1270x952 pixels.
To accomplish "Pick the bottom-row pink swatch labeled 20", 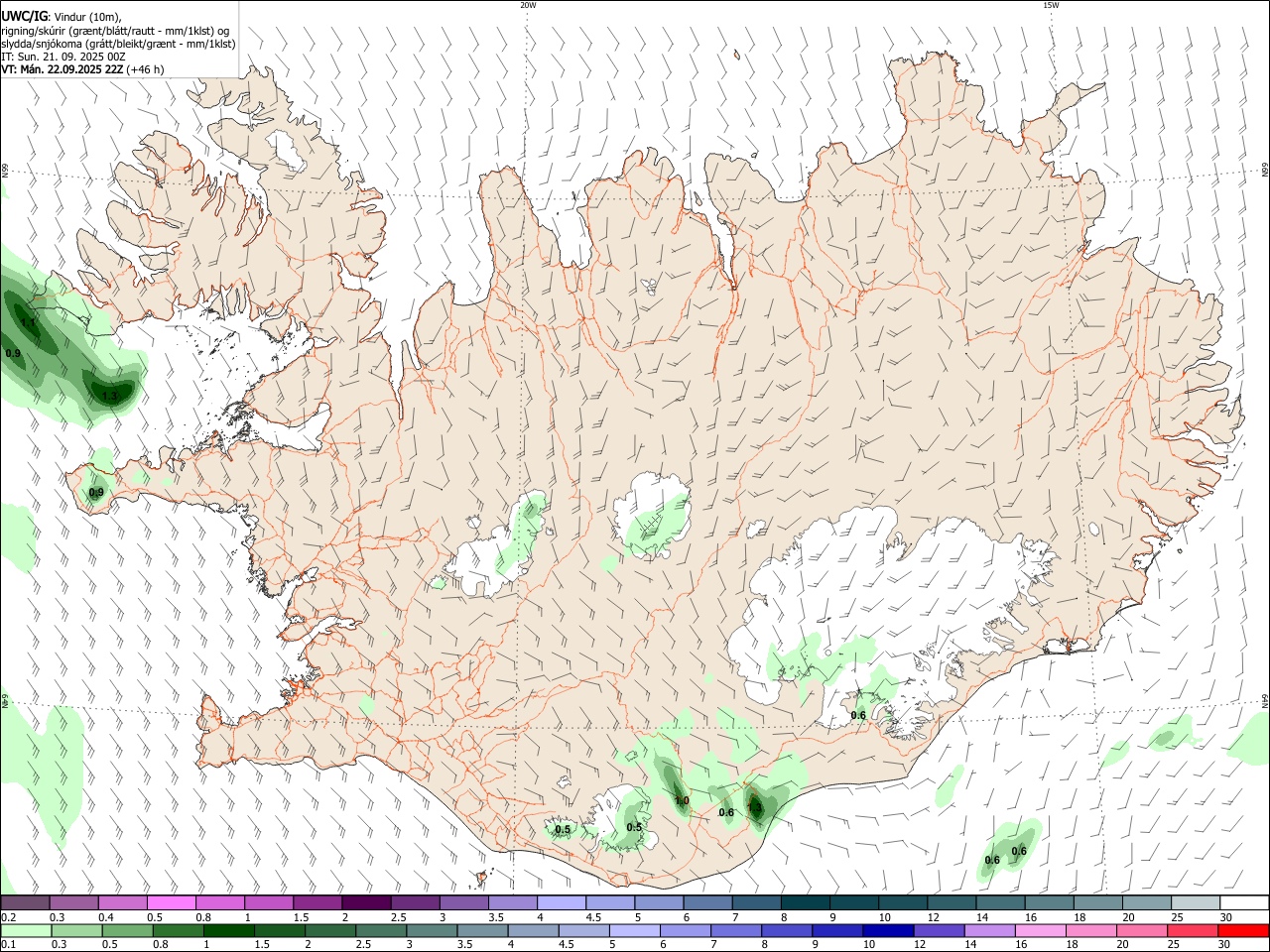I will coord(1143,930).
